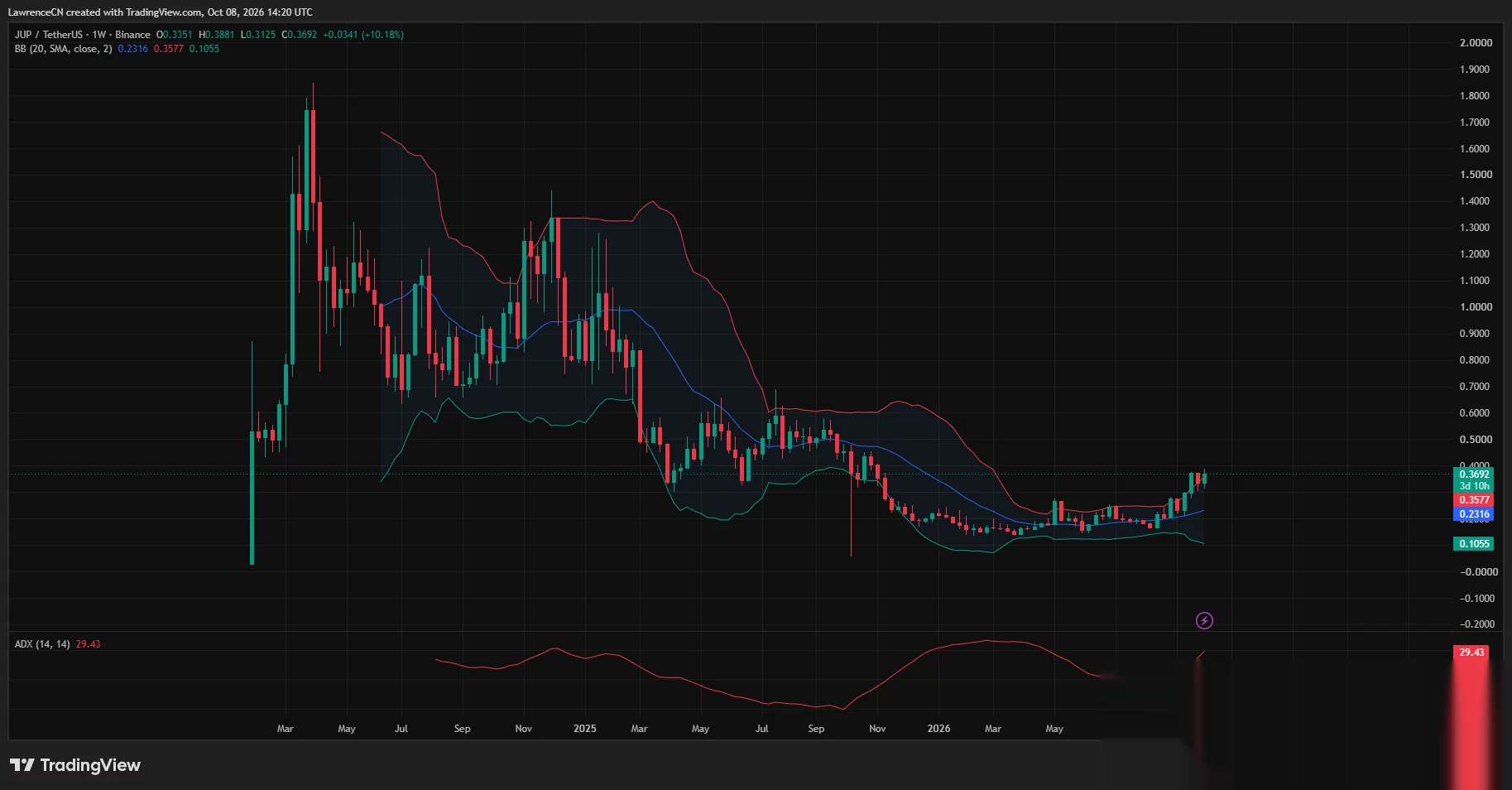The height and width of the screenshot is (790, 1512).
Task: Click the green 0.1055 lower band axis tag
Action: tap(1474, 544)
